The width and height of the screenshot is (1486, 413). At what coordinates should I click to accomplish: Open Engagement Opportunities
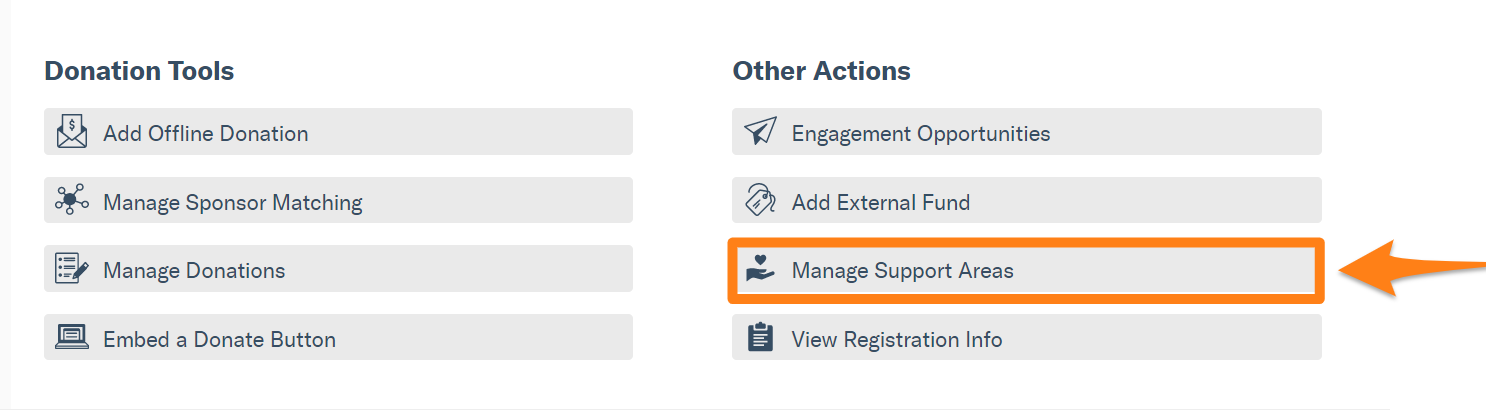pyautogui.click(x=1027, y=132)
